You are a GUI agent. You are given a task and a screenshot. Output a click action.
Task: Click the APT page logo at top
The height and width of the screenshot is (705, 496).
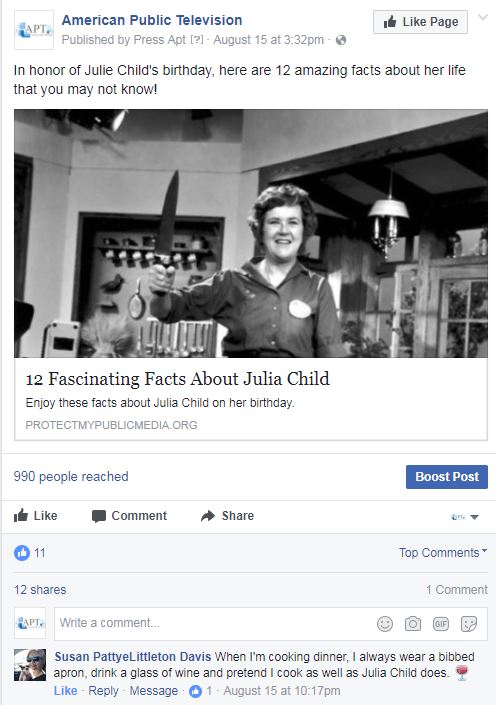[34, 30]
